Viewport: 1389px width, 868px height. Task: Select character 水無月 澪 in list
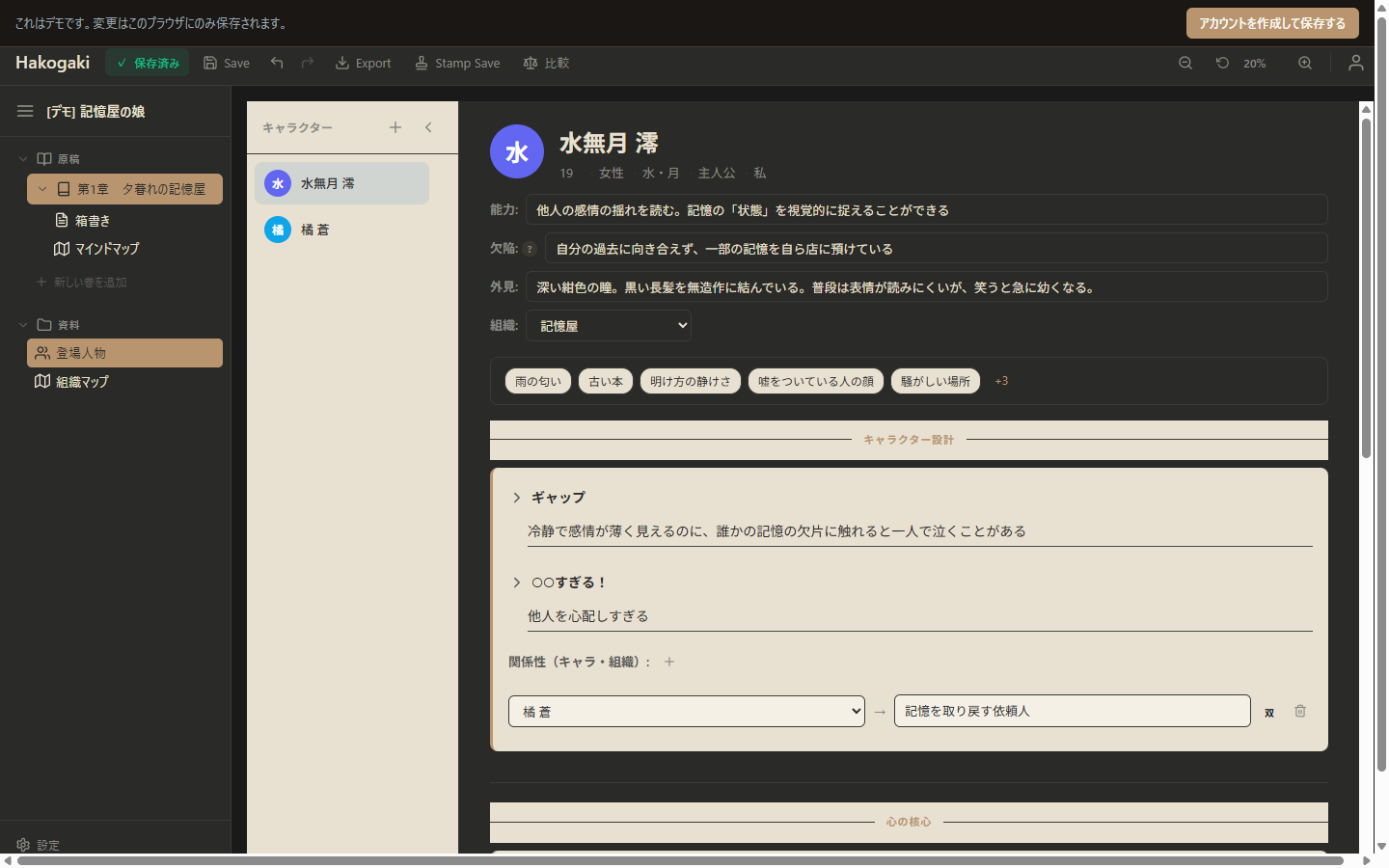(x=341, y=183)
